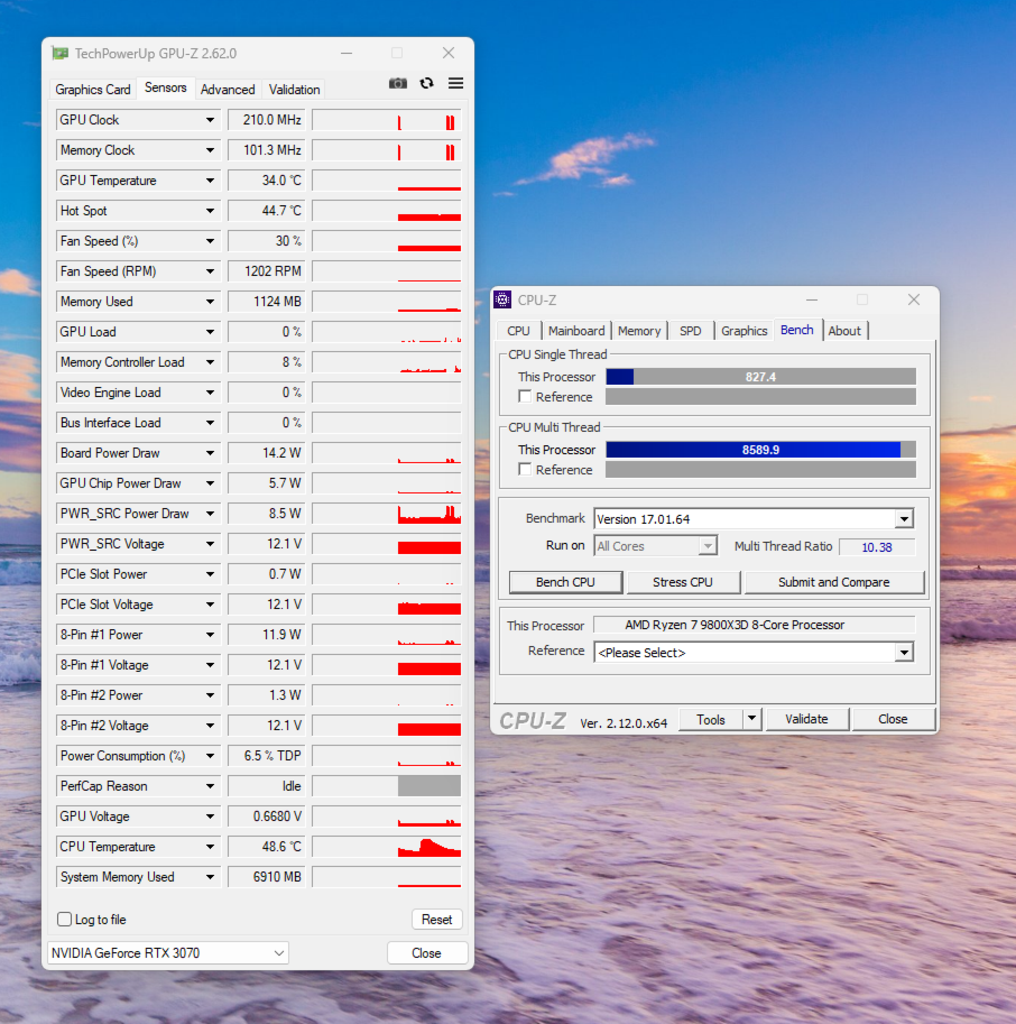Click the Tools button in CPU-Z
This screenshot has width=1016, height=1024.
[710, 719]
